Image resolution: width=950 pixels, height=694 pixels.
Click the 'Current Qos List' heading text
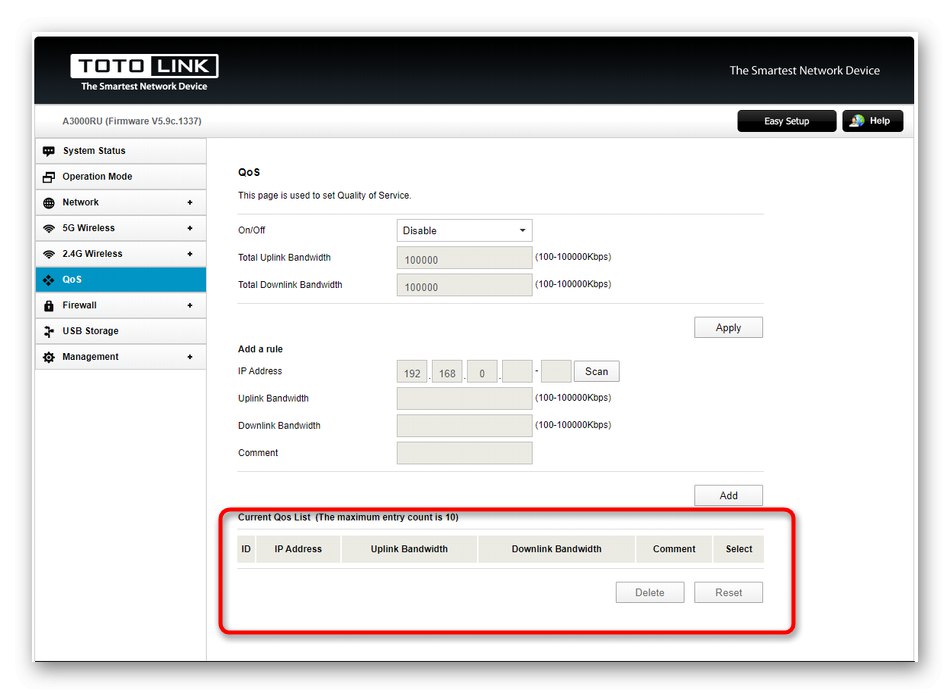274,518
